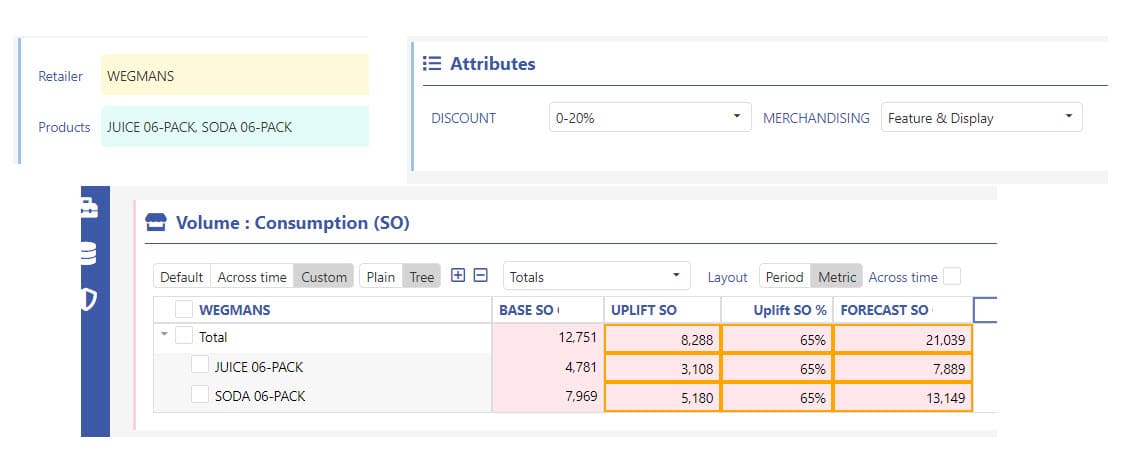Select the Period layout button

tap(784, 277)
